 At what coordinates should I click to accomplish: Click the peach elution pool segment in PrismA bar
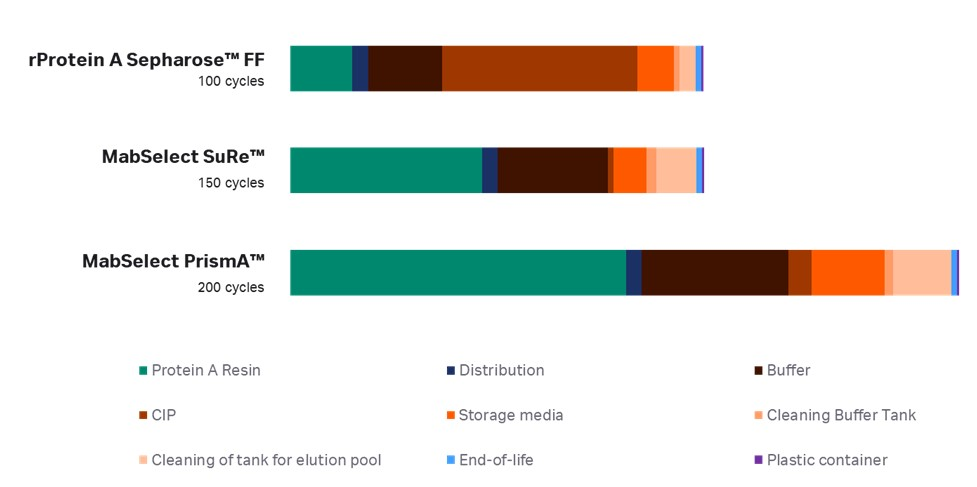921,273
